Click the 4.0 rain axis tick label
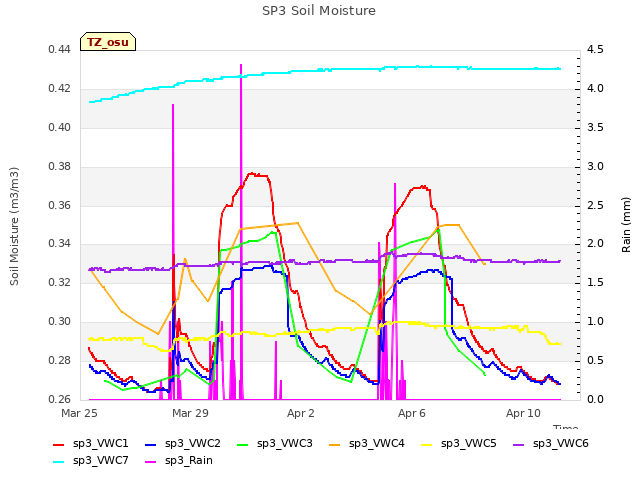Screen dimensions: 640x480 click(x=595, y=89)
